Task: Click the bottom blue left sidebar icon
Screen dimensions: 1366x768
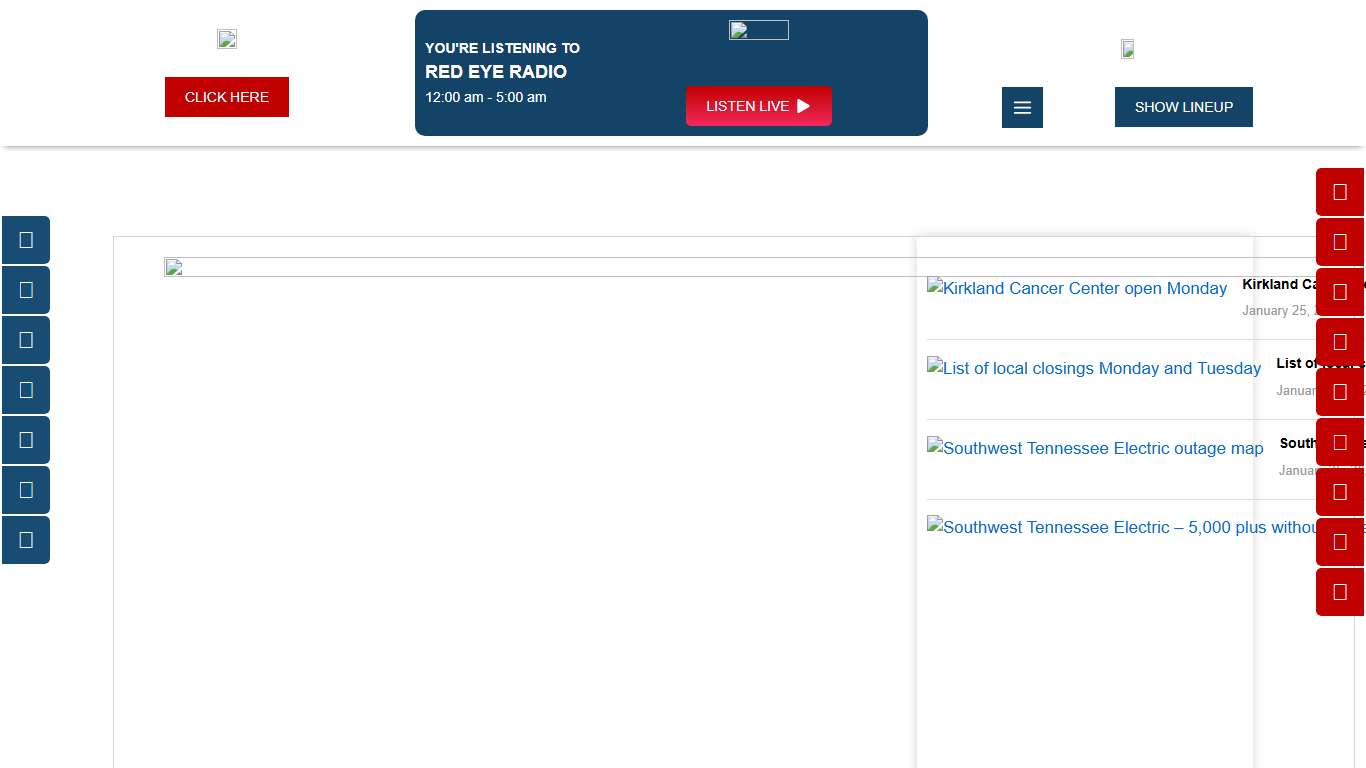Action: 26,540
